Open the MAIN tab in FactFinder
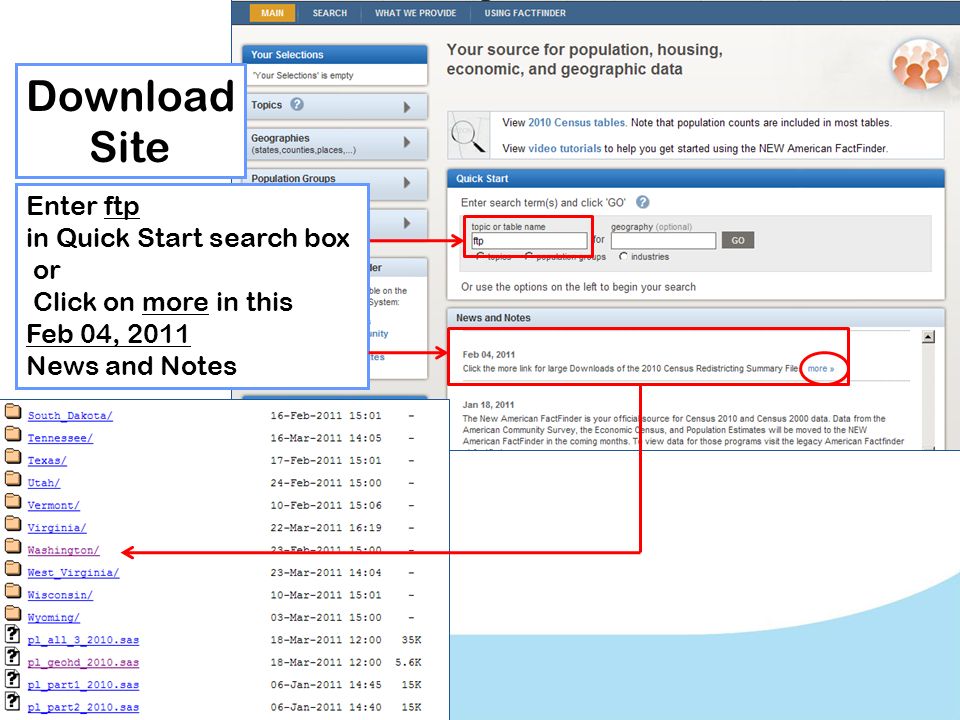 point(272,13)
